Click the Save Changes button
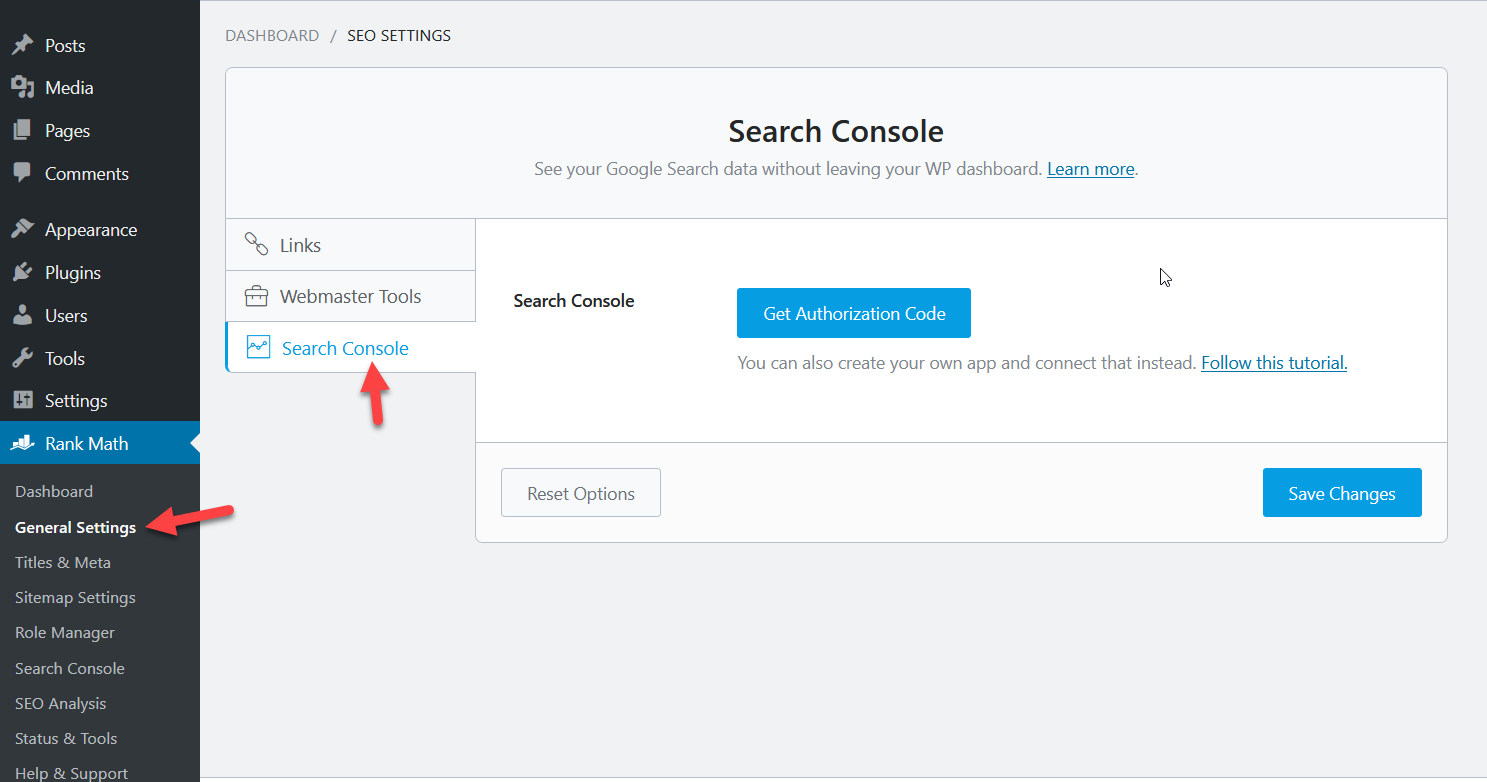The width and height of the screenshot is (1487, 782). click(1342, 493)
